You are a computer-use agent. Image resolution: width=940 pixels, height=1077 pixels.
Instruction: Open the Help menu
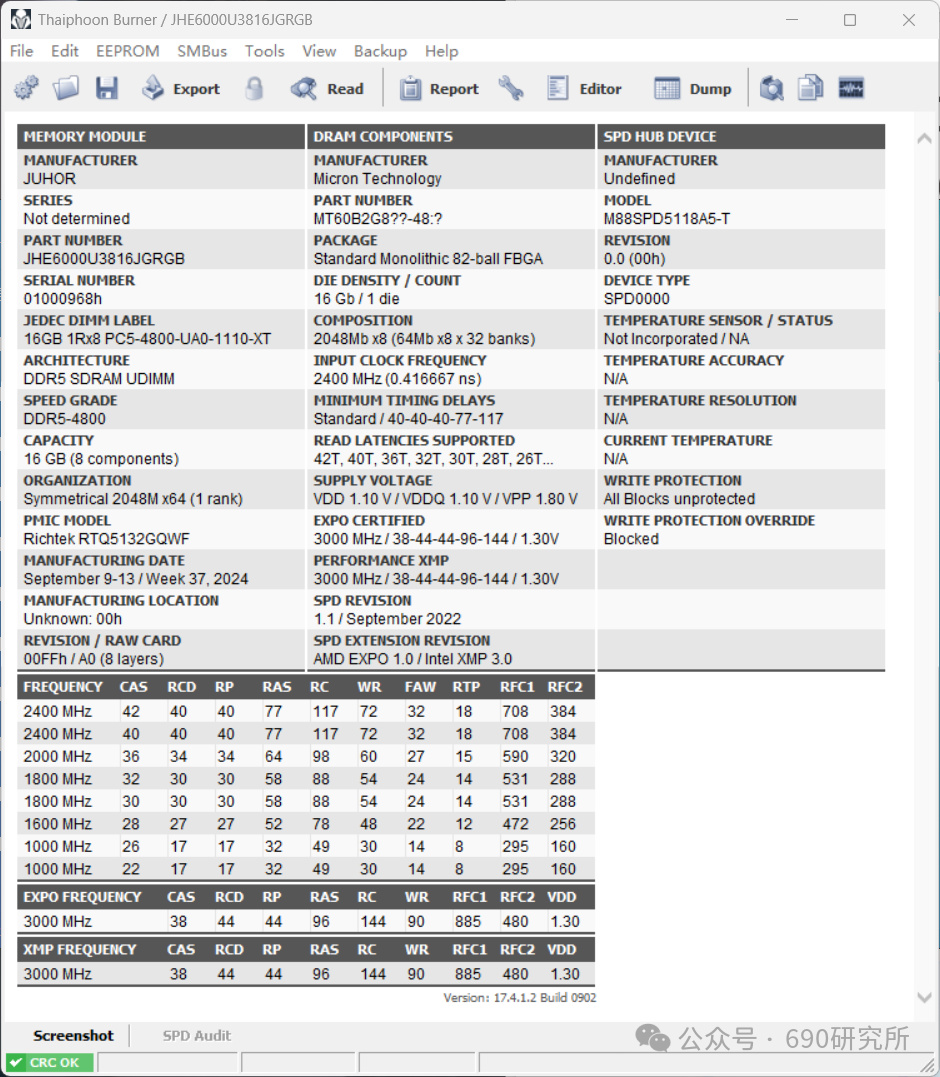tap(442, 51)
